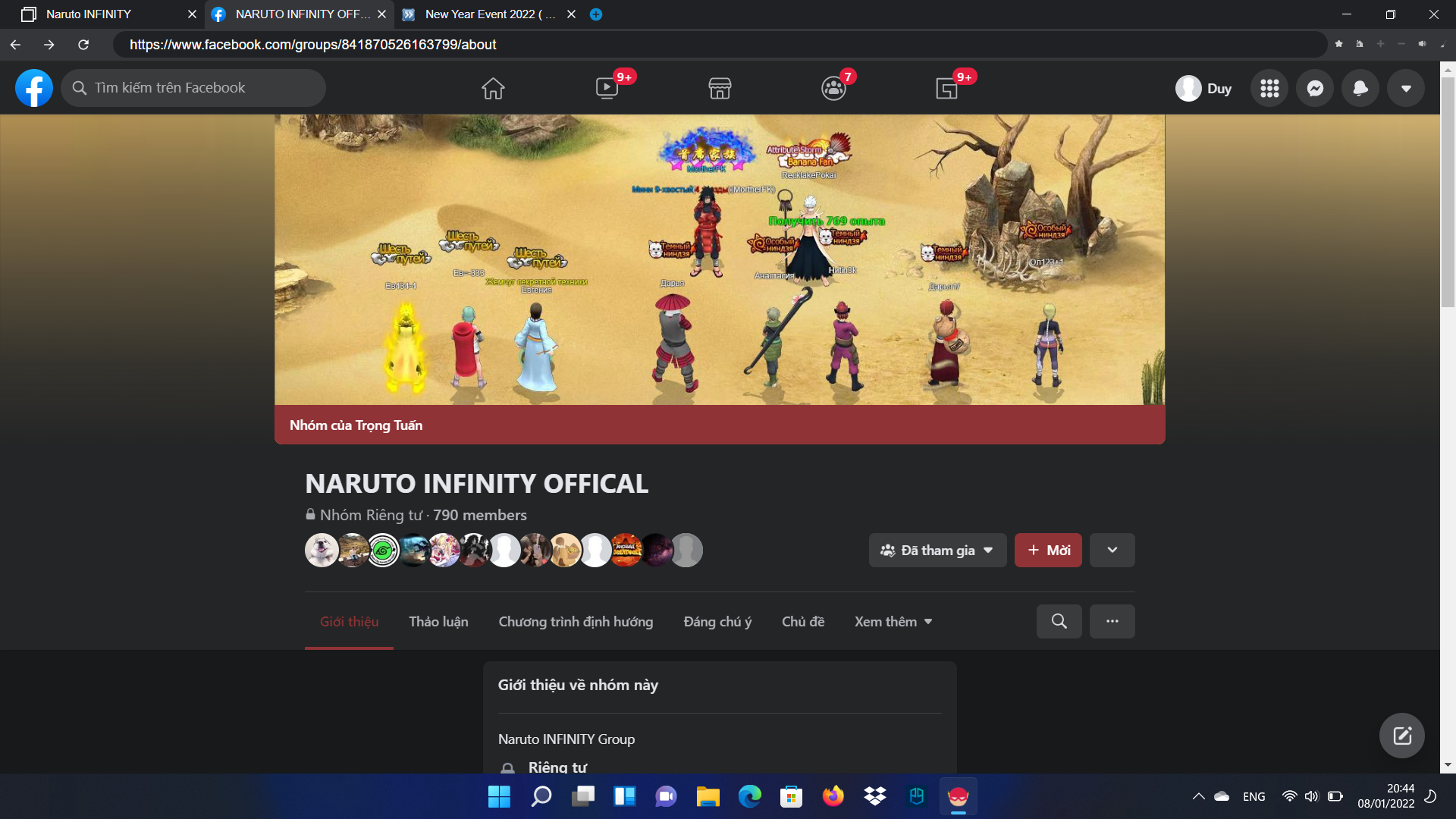1456x819 pixels.
Task: Click the group cover game screenshot
Action: click(720, 259)
